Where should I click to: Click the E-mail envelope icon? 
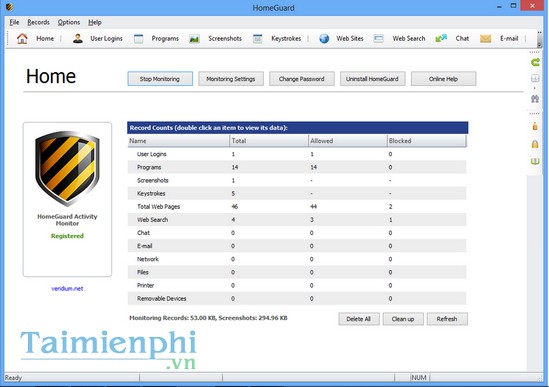(x=485, y=39)
